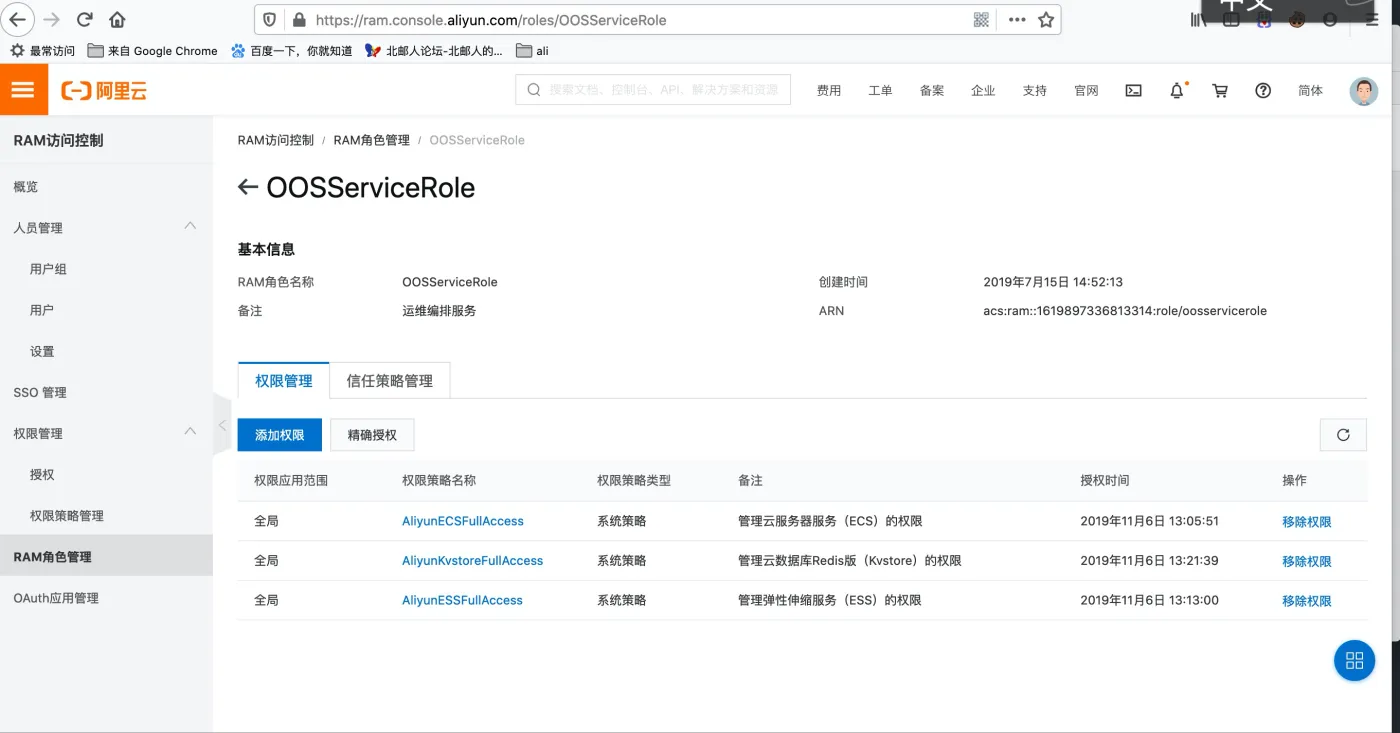Click the 运维编排服务 remark text

tap(439, 311)
